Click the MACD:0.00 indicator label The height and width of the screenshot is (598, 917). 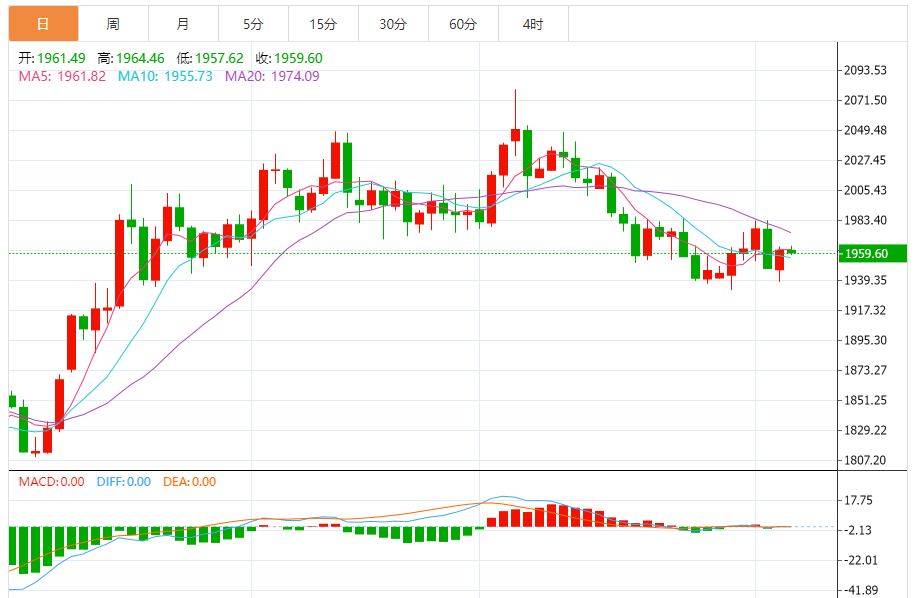coord(51,482)
